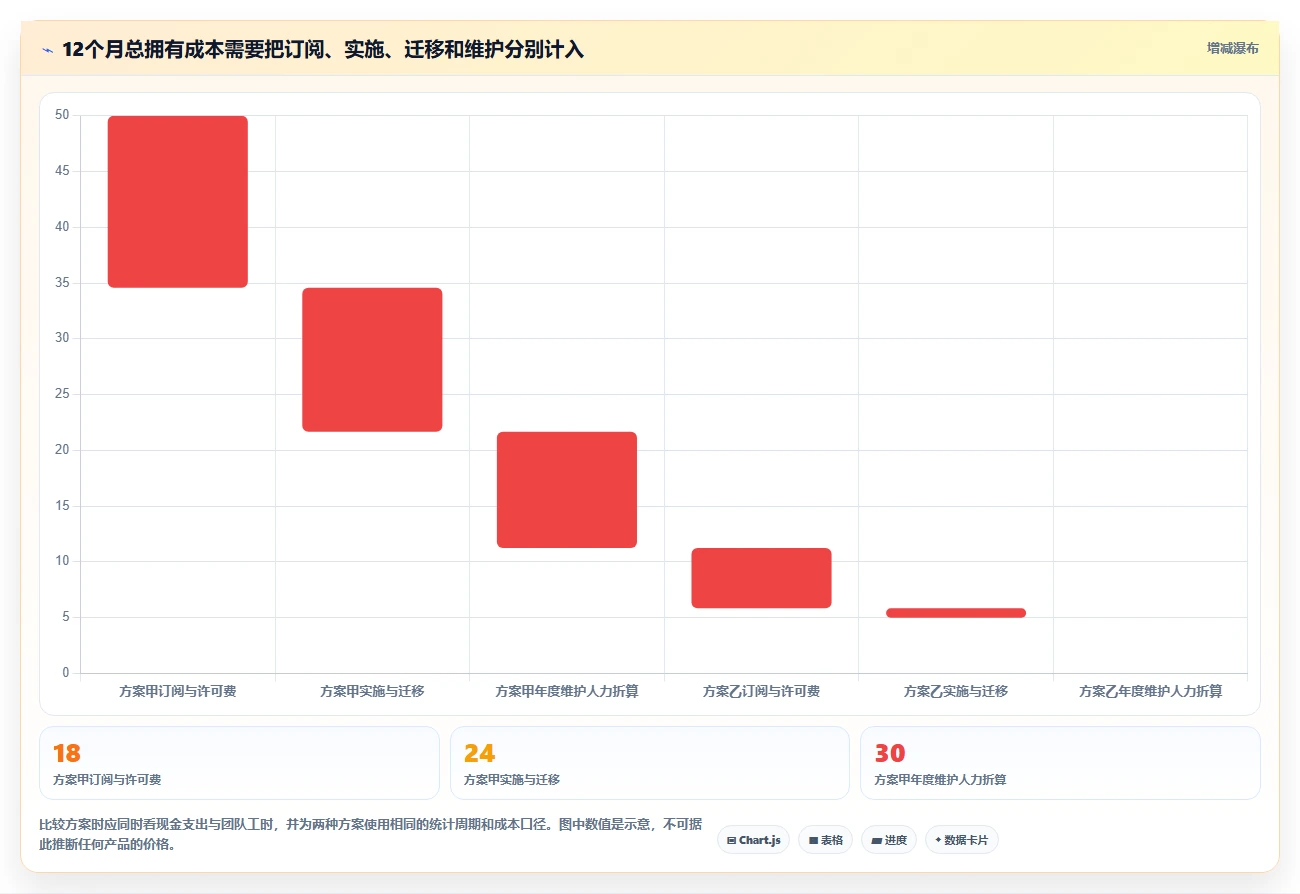Viewport: 1300px width, 894px height.
Task: Open the data card showing 18
Action: click(239, 763)
